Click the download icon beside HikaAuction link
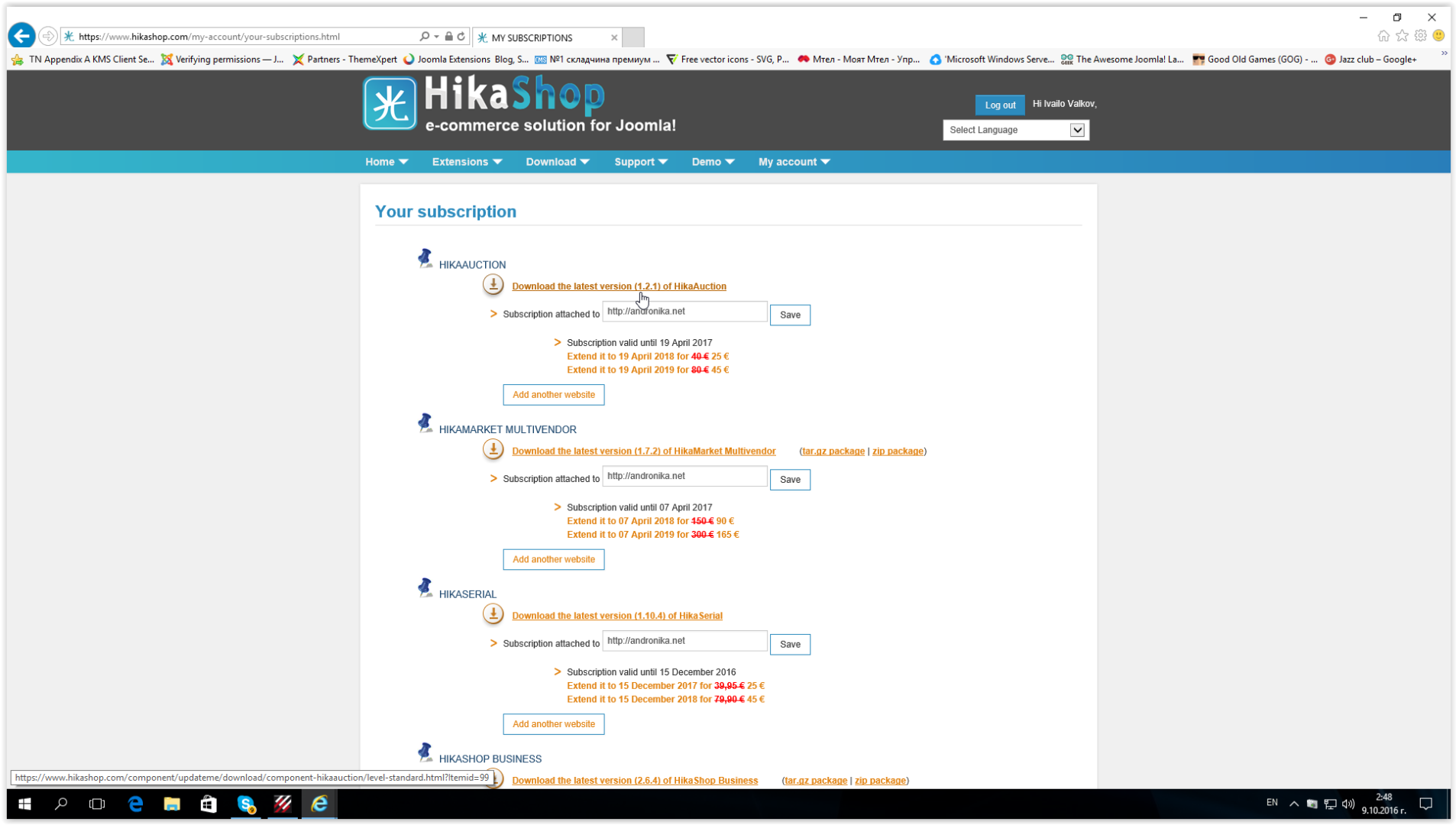 [493, 285]
